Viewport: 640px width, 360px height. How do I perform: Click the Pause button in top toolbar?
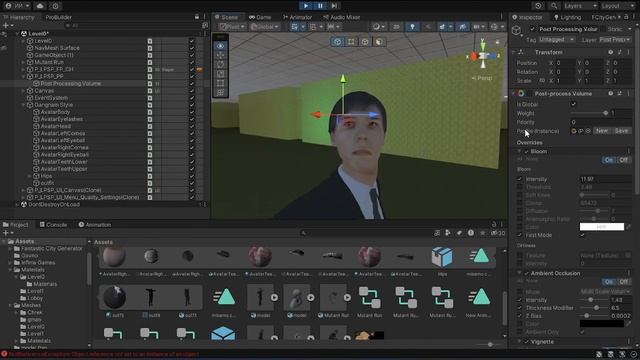point(320,6)
